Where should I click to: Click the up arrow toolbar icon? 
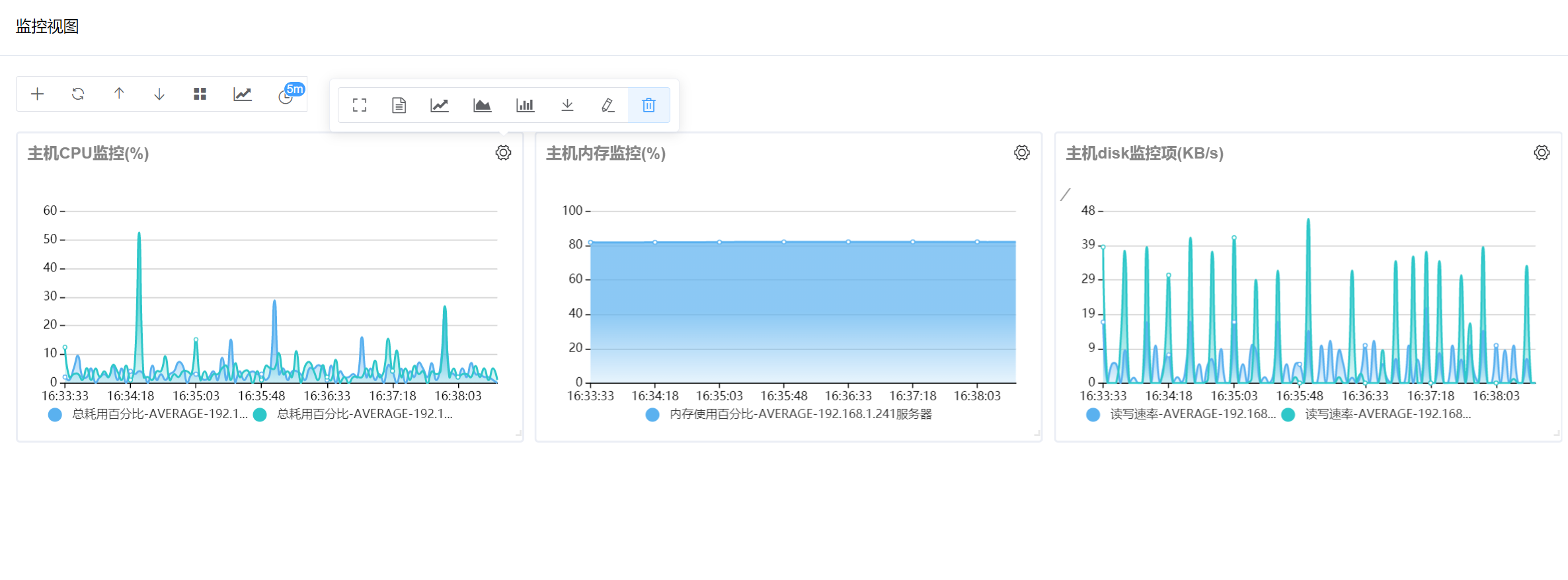click(x=119, y=94)
